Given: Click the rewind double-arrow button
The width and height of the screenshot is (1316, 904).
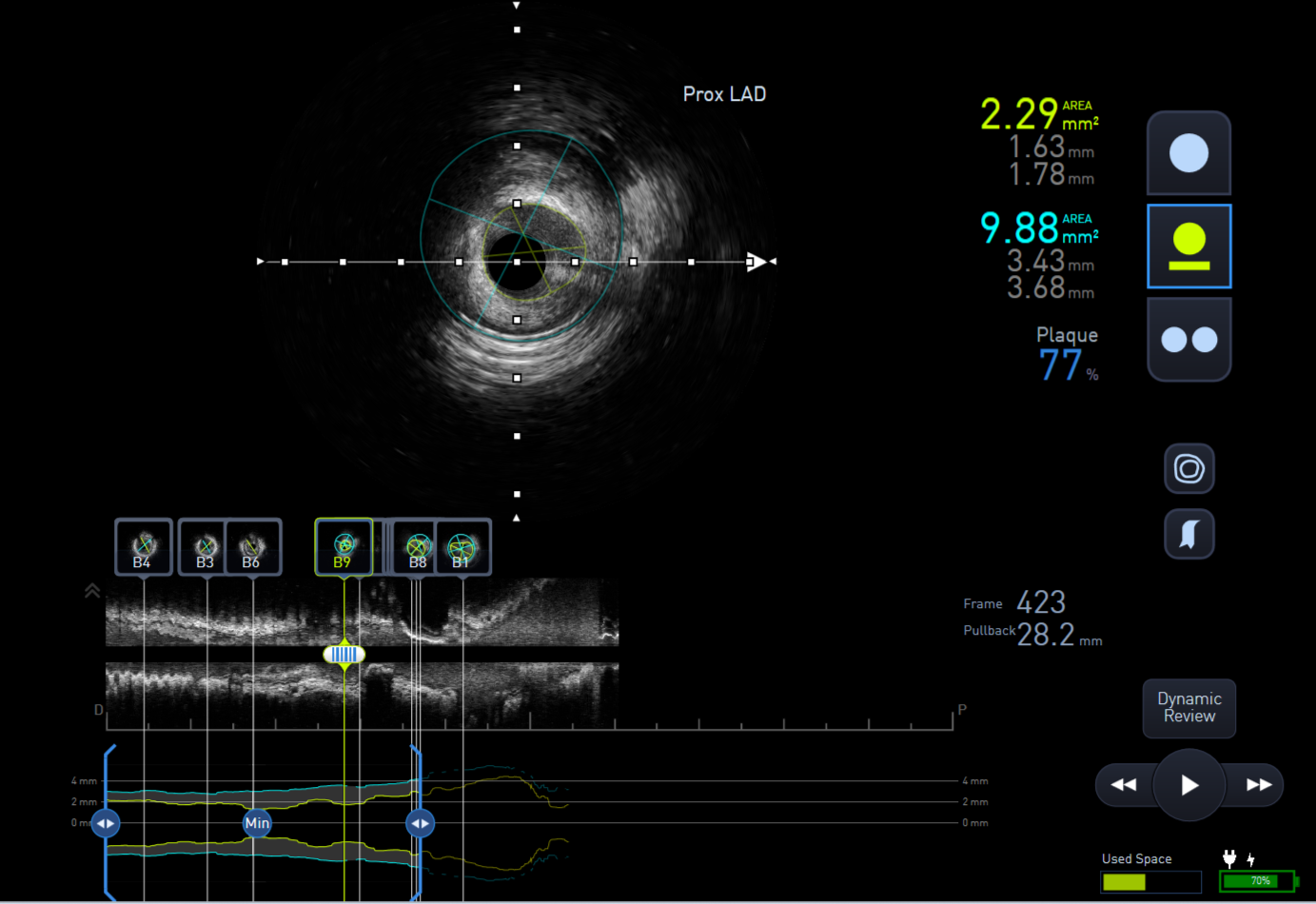Looking at the screenshot, I should coord(1124,785).
